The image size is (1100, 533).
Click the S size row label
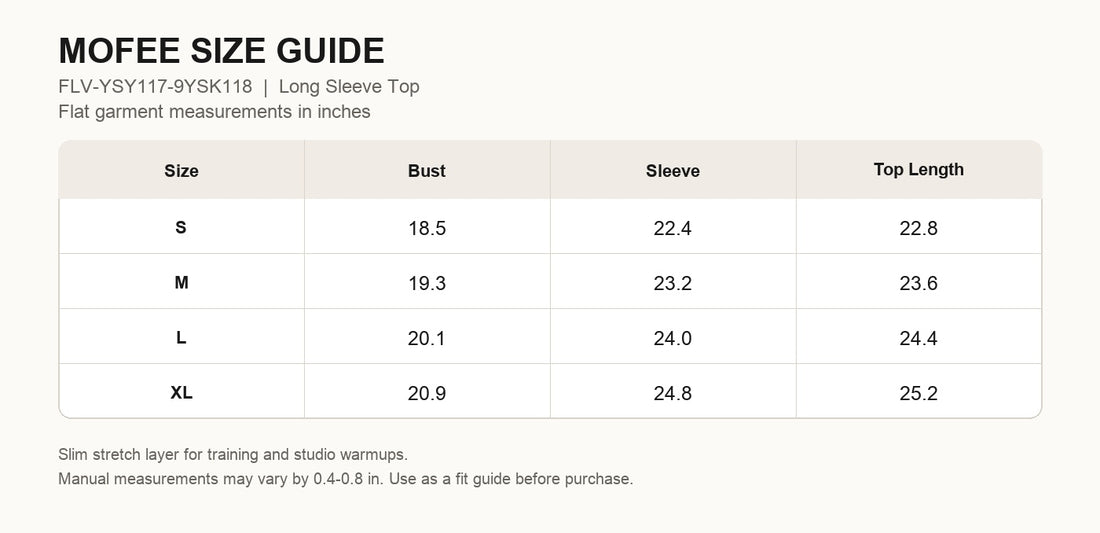click(181, 227)
